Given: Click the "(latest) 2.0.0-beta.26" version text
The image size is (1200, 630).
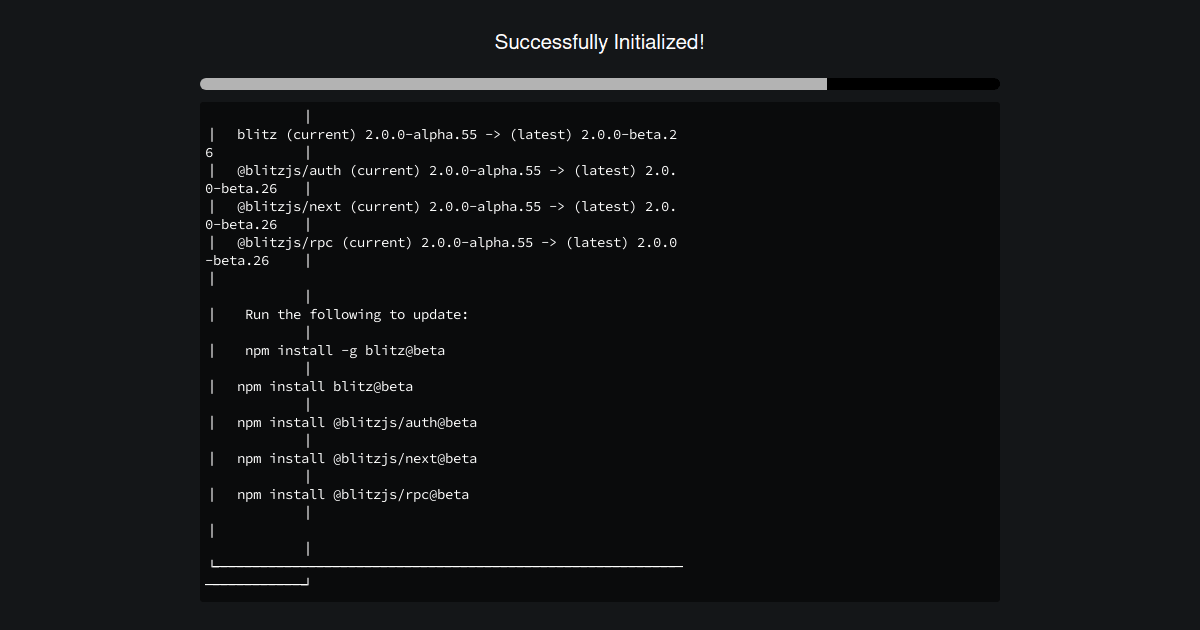Looking at the screenshot, I should coord(597,134).
